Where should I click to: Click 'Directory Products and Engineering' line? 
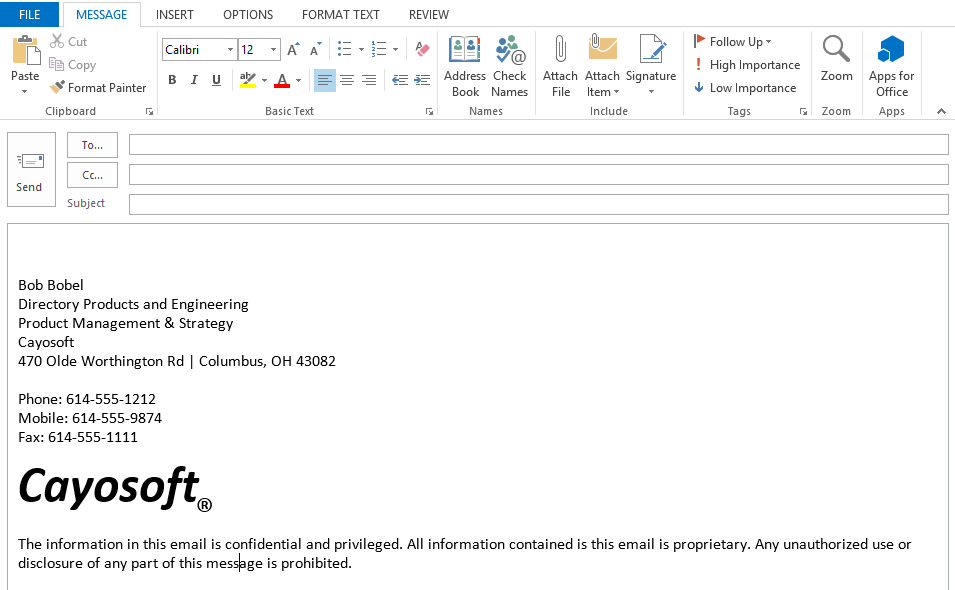click(x=133, y=304)
